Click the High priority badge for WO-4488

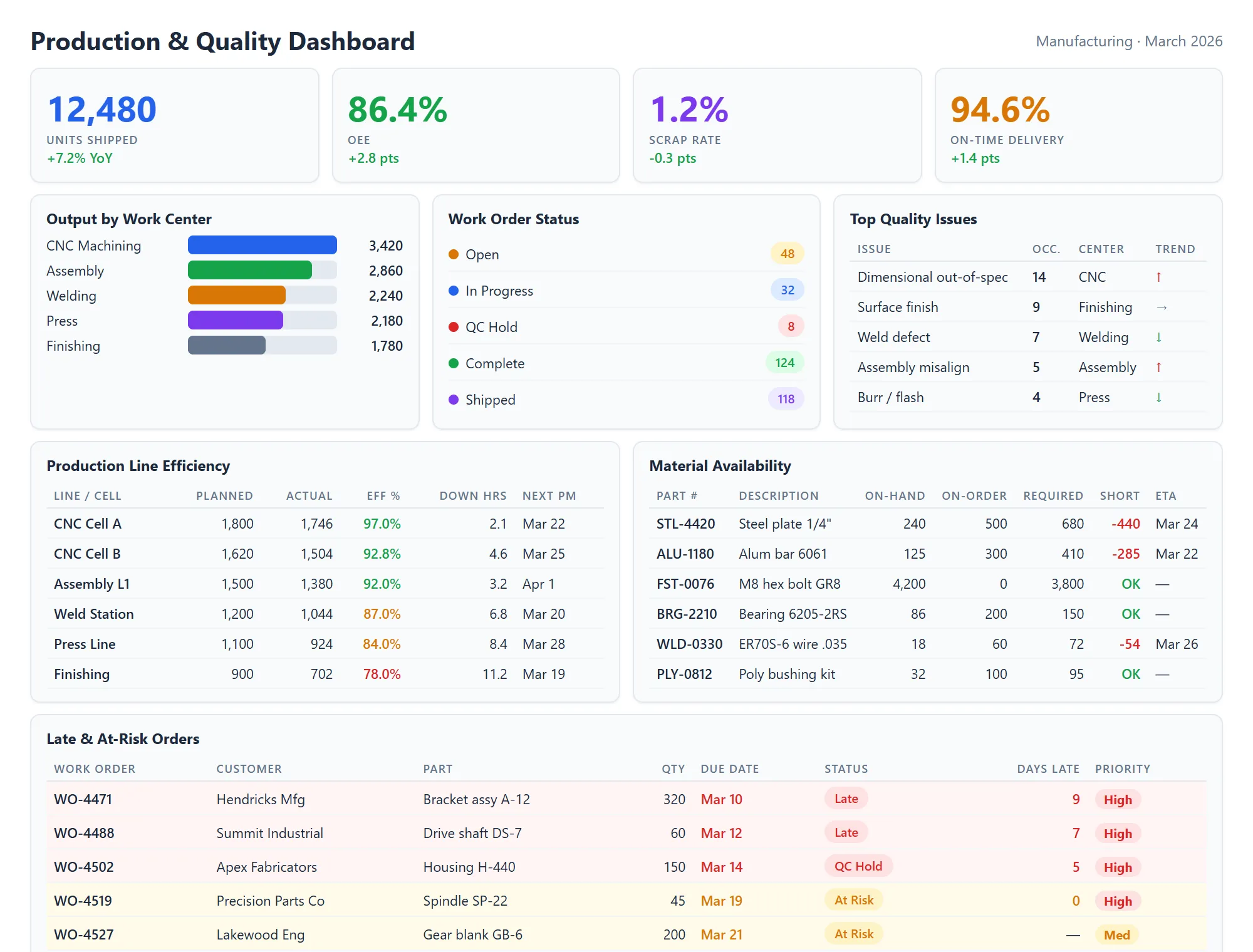[1118, 833]
